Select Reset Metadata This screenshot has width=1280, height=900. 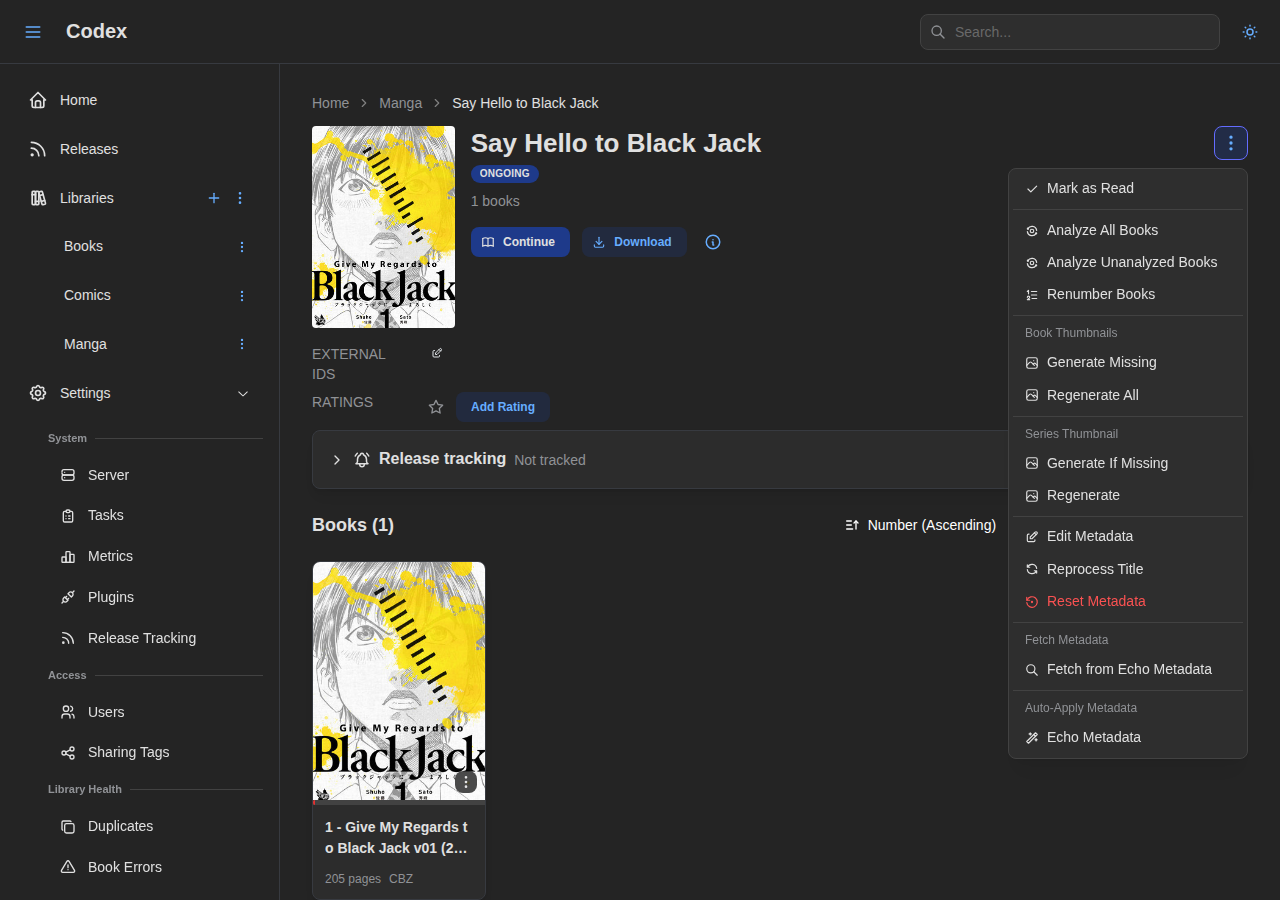coord(1128,601)
